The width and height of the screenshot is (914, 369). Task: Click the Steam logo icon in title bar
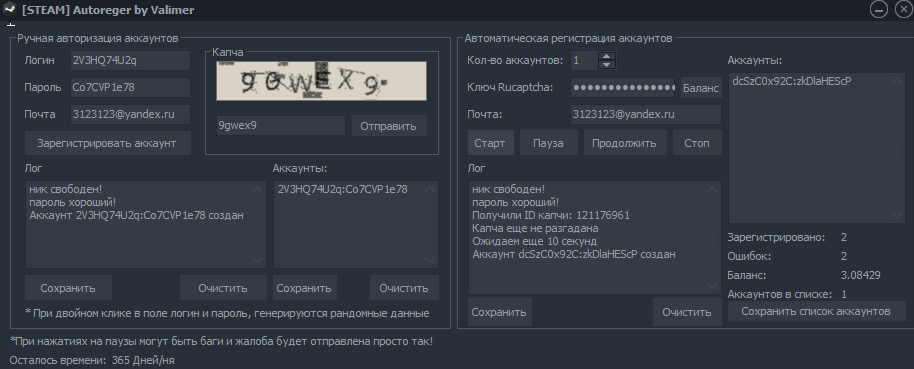pos(9,9)
